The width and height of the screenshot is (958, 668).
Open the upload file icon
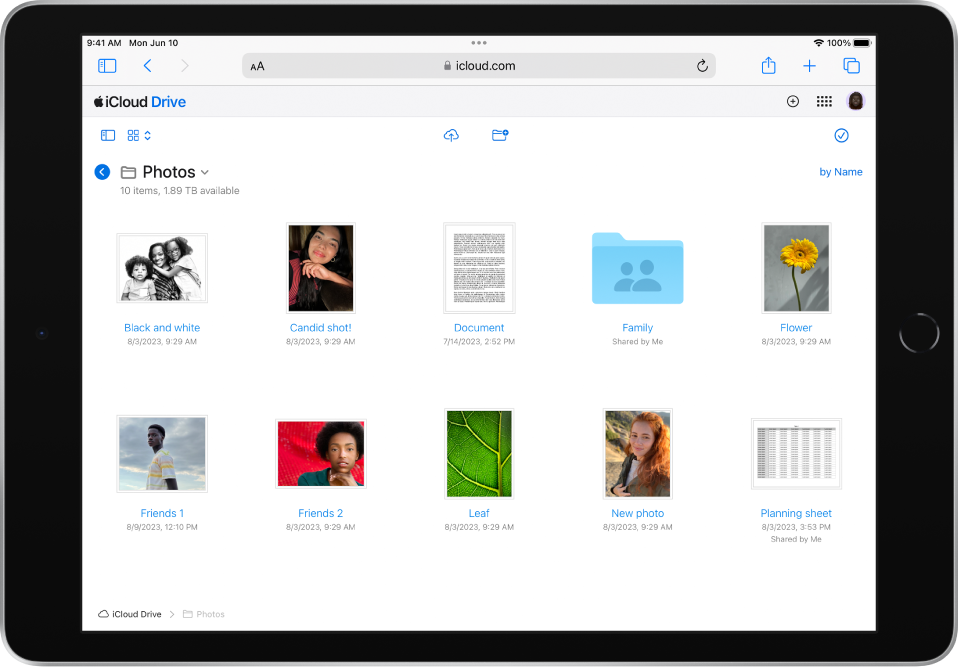coord(451,135)
